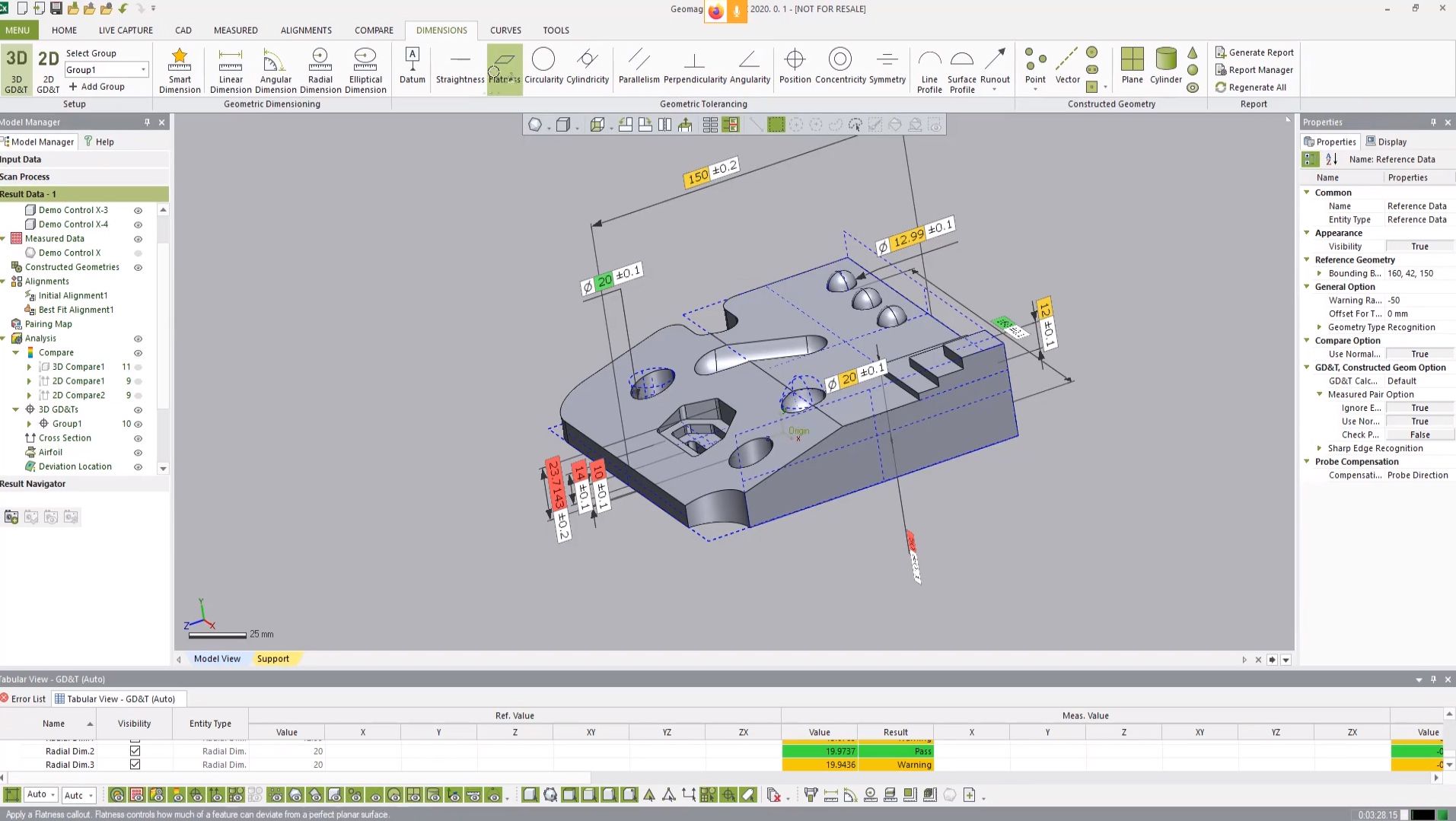Toggle visibility of Measured Data
Screen dimensions: 1456x821
pos(138,239)
